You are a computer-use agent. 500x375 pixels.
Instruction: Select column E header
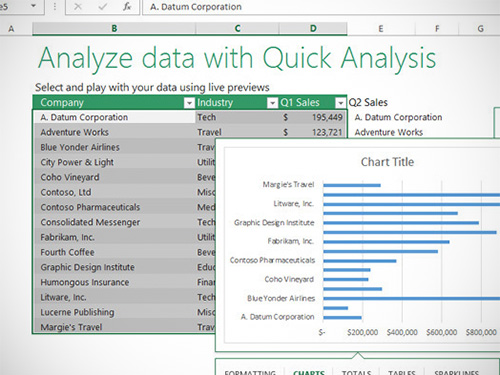point(381,29)
